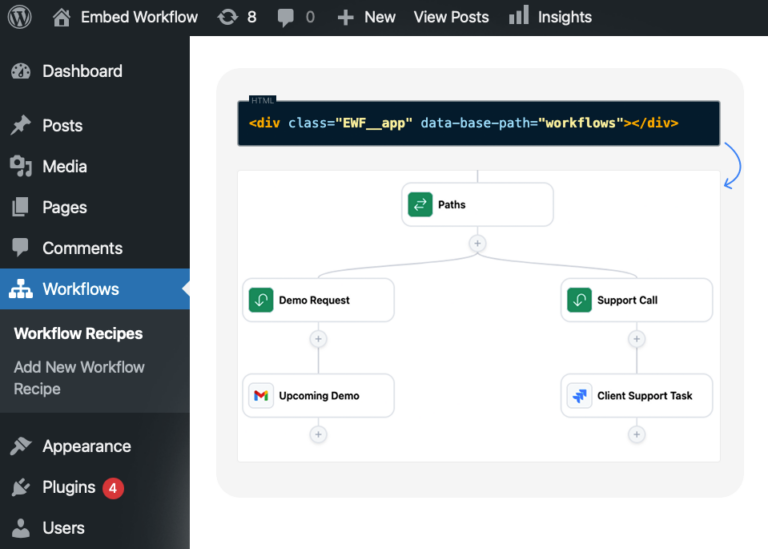The height and width of the screenshot is (549, 768).
Task: Click New in the admin bar
Action: [380, 17]
